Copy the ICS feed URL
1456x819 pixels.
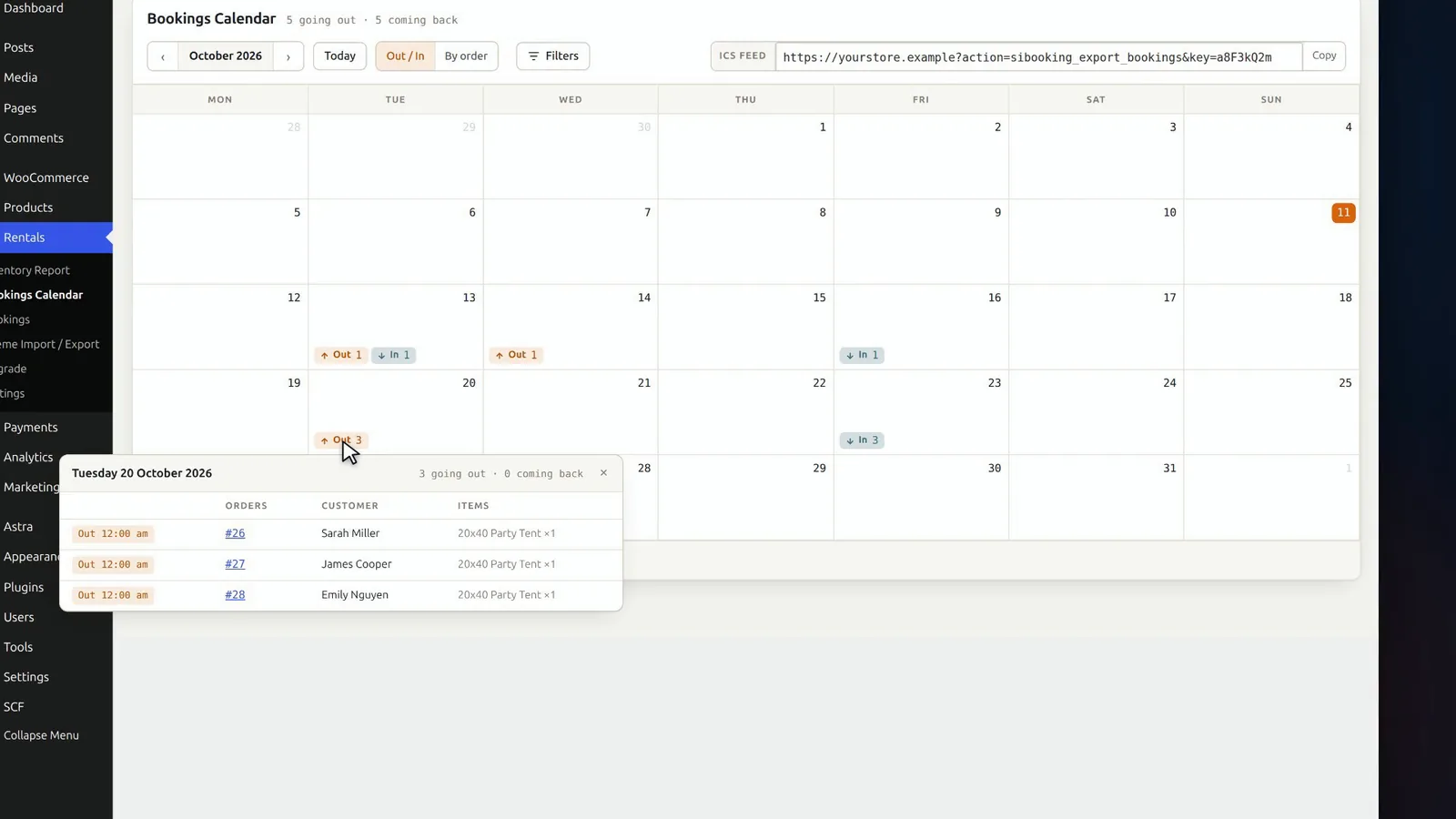(x=1324, y=56)
